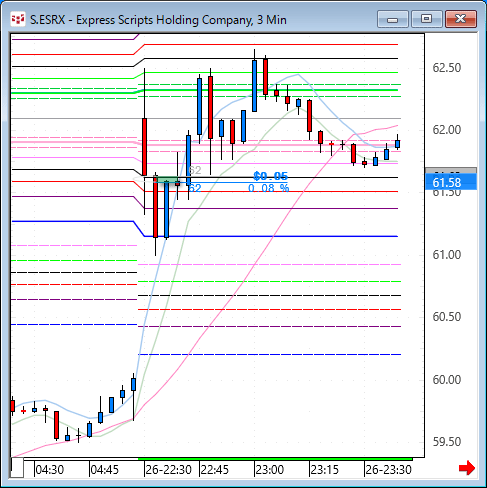
Task: Click the $0.05 profit label on chart
Action: coord(270,176)
